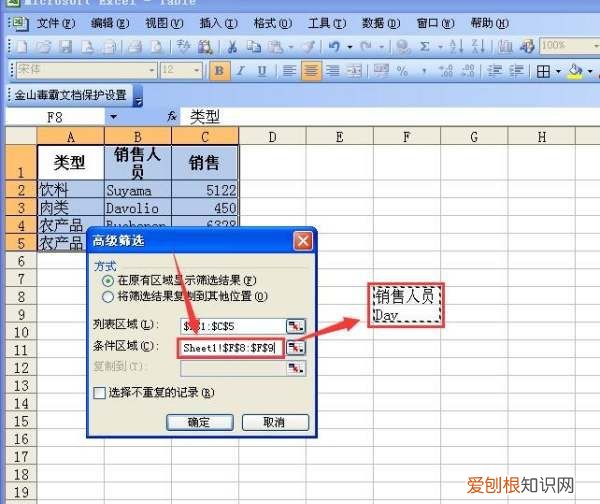Click the Chart Wizard icon
This screenshot has width=600, height=504.
coord(505,47)
